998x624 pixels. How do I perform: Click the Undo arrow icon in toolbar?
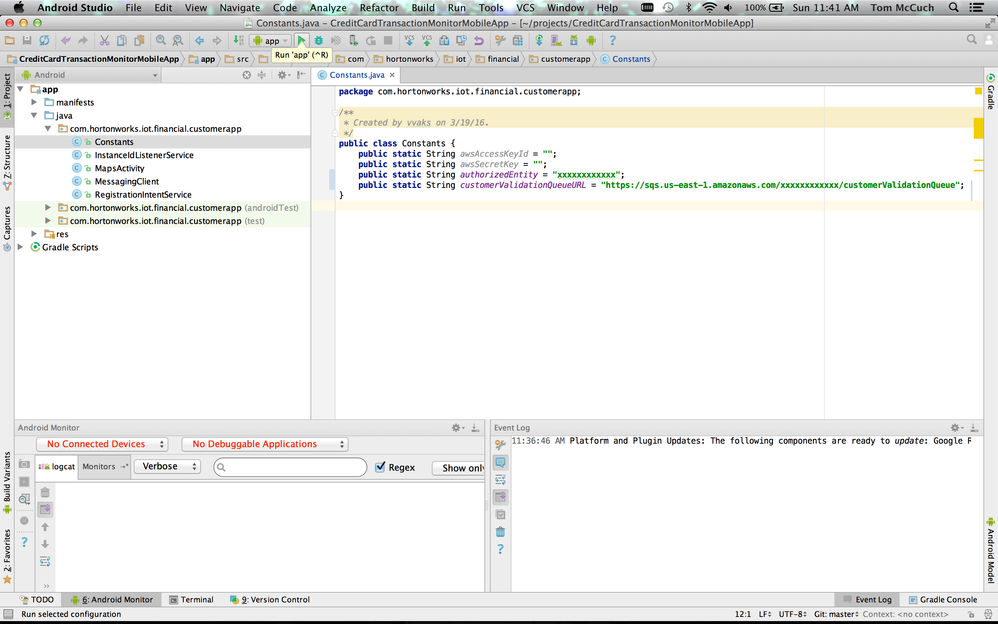coord(66,41)
